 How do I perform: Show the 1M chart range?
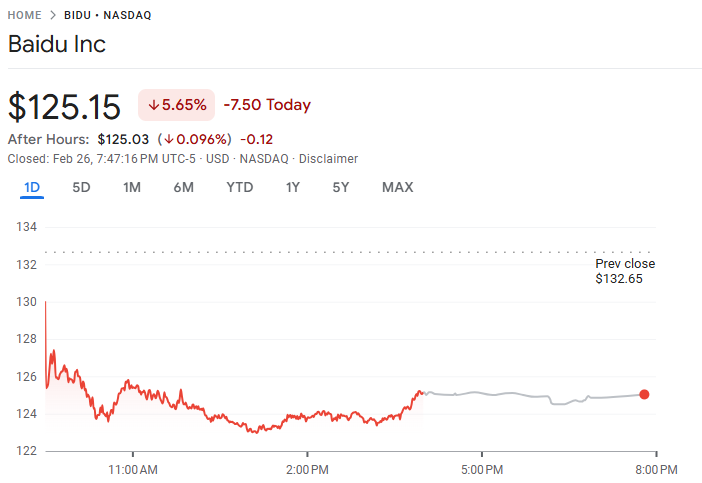coord(132,188)
